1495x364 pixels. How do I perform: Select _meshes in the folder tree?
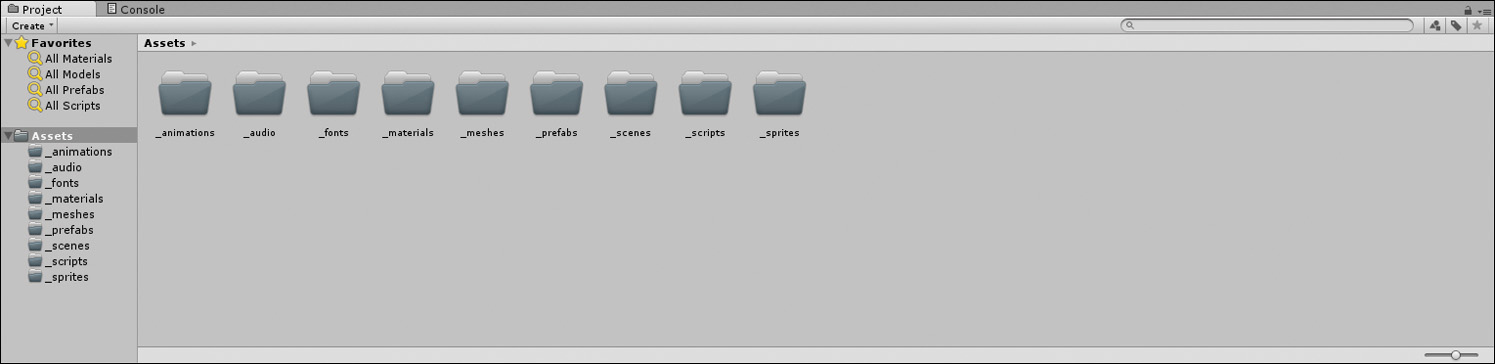[61, 214]
